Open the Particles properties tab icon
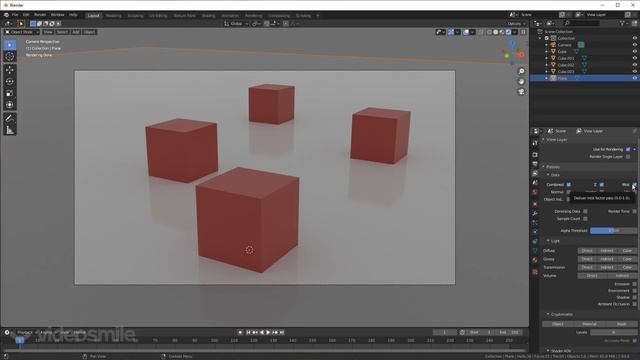This screenshot has height=360, width=640. point(535,223)
